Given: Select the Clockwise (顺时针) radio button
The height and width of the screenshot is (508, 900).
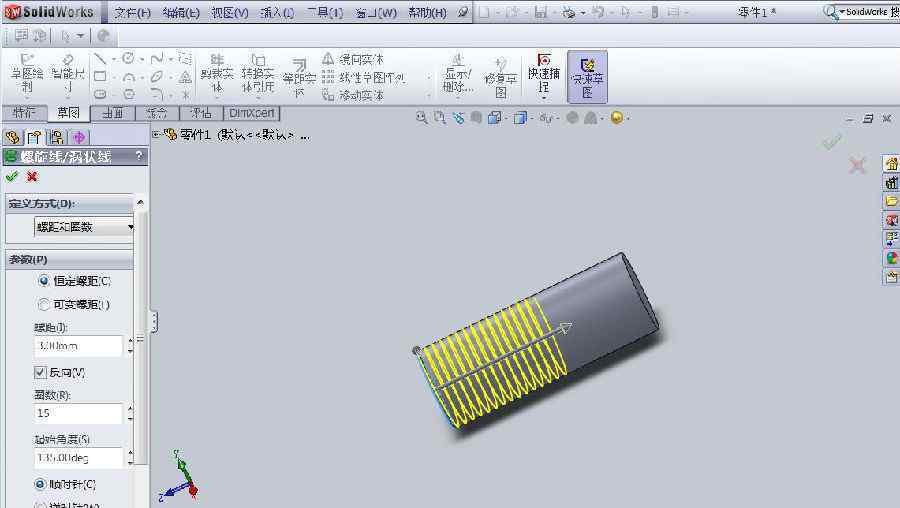Looking at the screenshot, I should [41, 484].
